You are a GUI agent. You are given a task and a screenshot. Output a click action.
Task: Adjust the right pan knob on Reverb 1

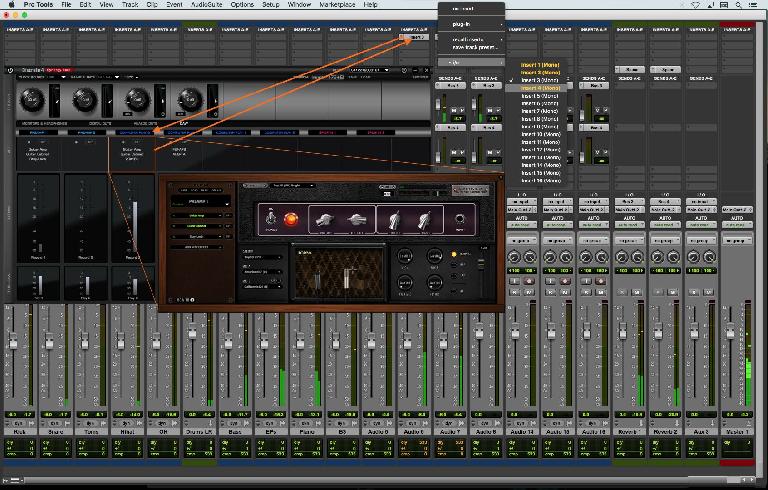tap(637, 257)
